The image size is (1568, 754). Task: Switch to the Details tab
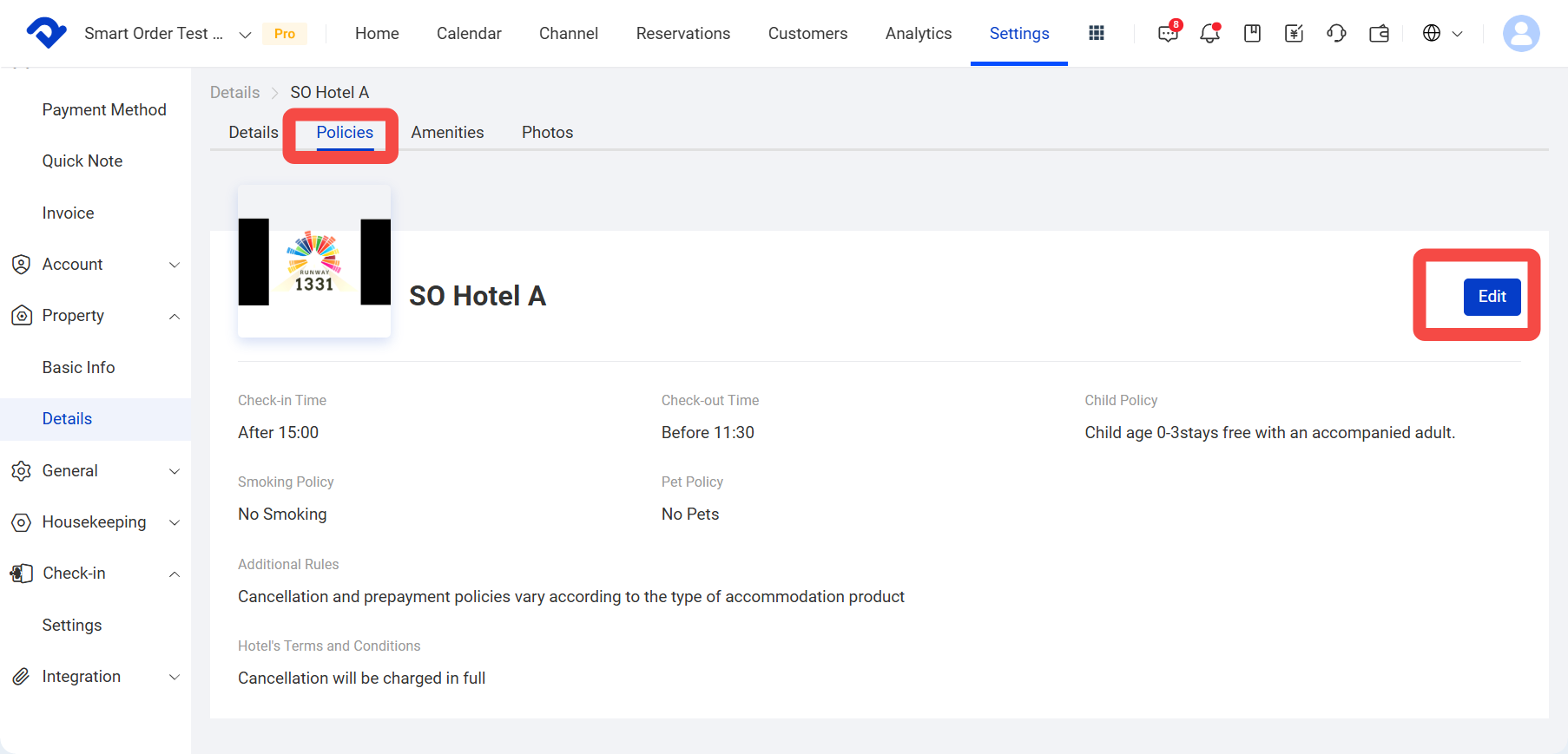coord(254,132)
